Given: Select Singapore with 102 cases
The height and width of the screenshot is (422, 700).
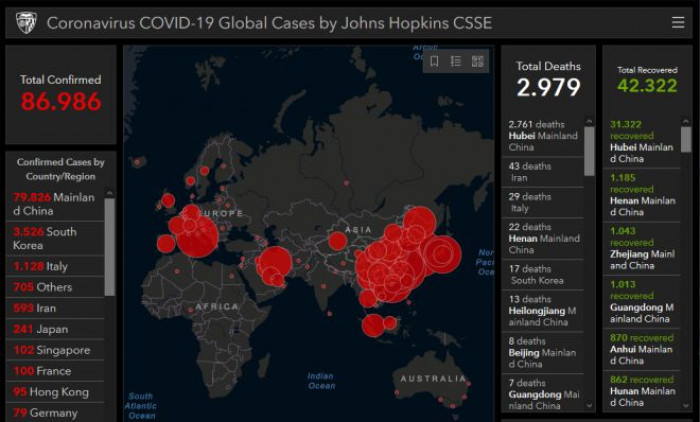Looking at the screenshot, I should [55, 350].
